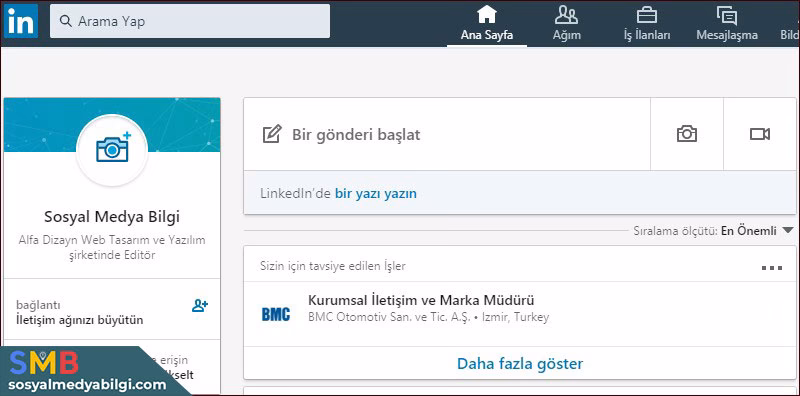Open the three-dots menu for recommended jobs
Viewport: 800px width, 396px height.
point(771,268)
